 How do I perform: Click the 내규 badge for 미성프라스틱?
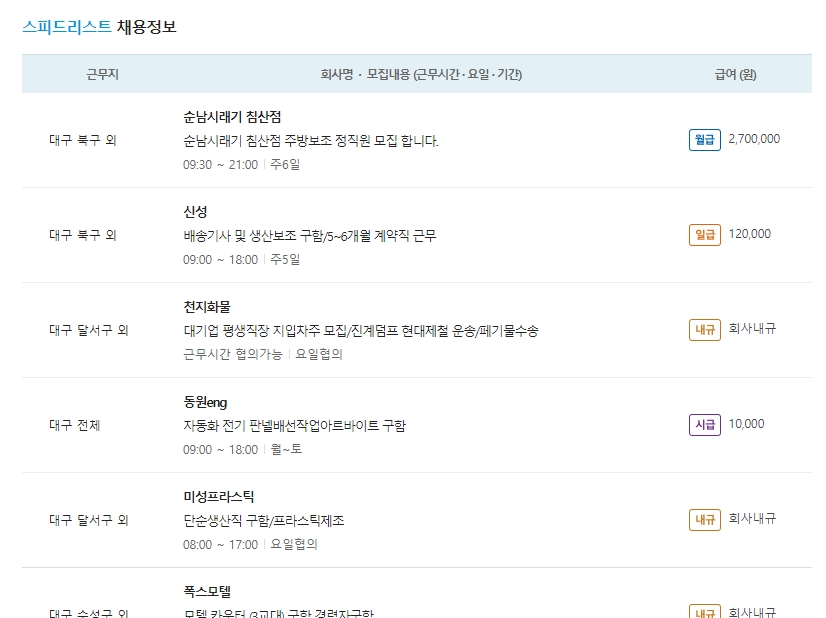705,518
